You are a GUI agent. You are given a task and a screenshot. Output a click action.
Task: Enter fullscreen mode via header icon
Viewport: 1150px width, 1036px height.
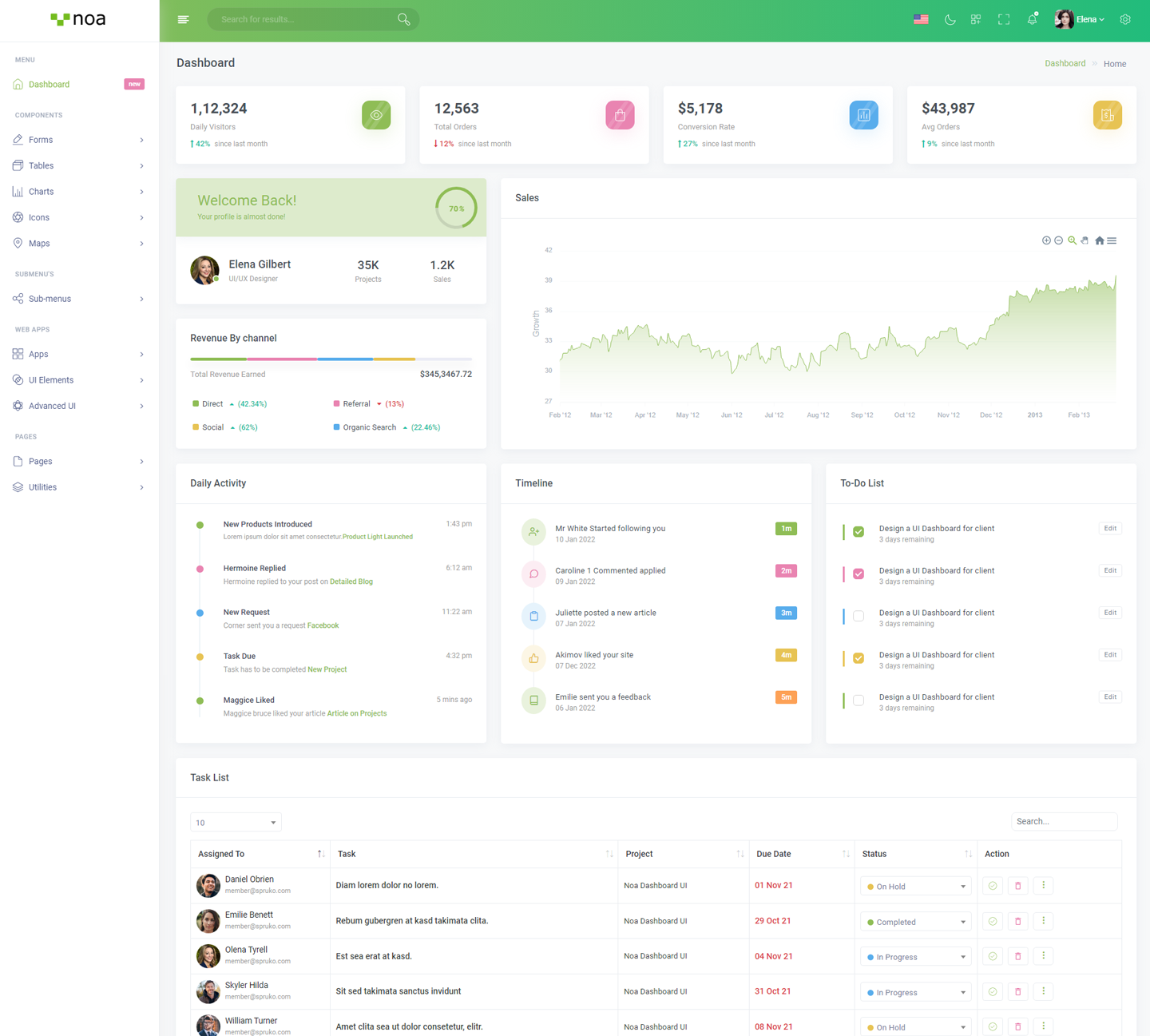1004,19
